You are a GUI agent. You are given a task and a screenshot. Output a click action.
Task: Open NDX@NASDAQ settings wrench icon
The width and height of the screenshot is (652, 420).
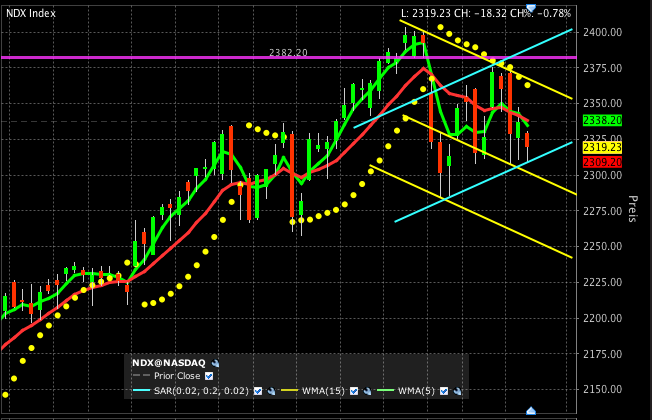215,363
